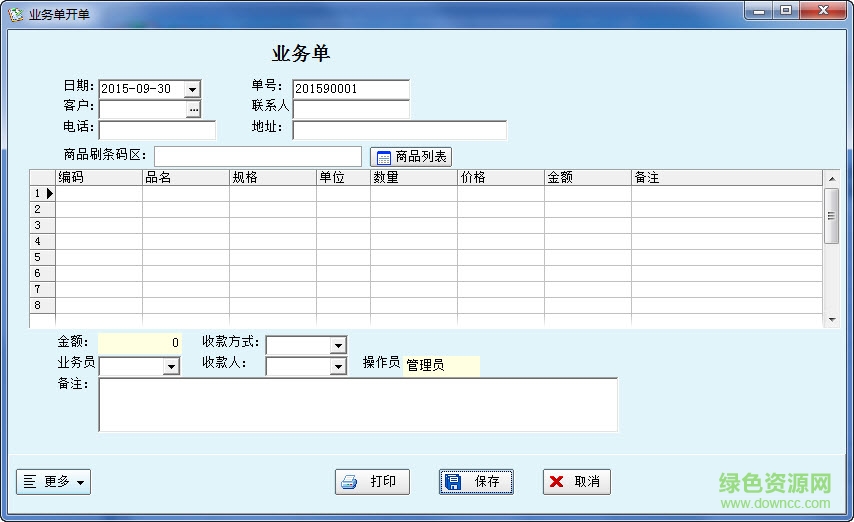Viewport: 854px width, 522px height.
Task: Select grid row number 4
Action: 42,241
